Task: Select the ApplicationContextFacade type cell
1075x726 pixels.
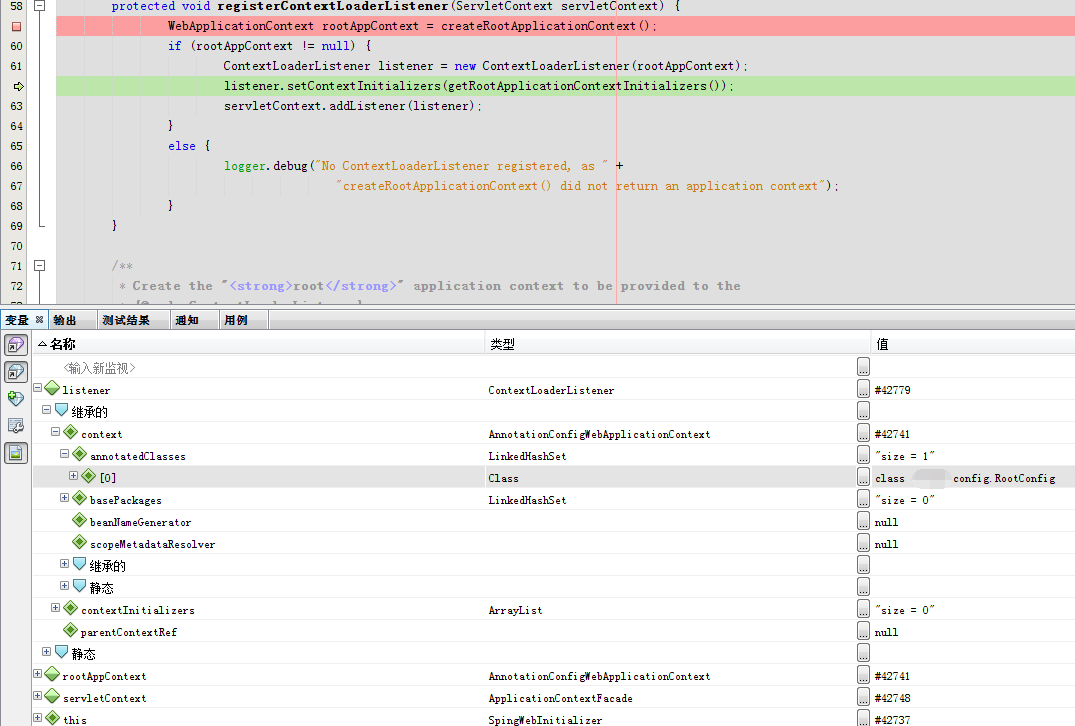Action: 560,698
